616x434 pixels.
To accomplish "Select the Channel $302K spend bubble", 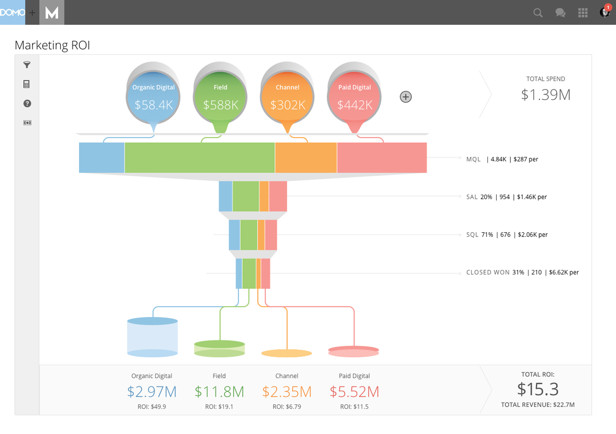I will click(287, 97).
